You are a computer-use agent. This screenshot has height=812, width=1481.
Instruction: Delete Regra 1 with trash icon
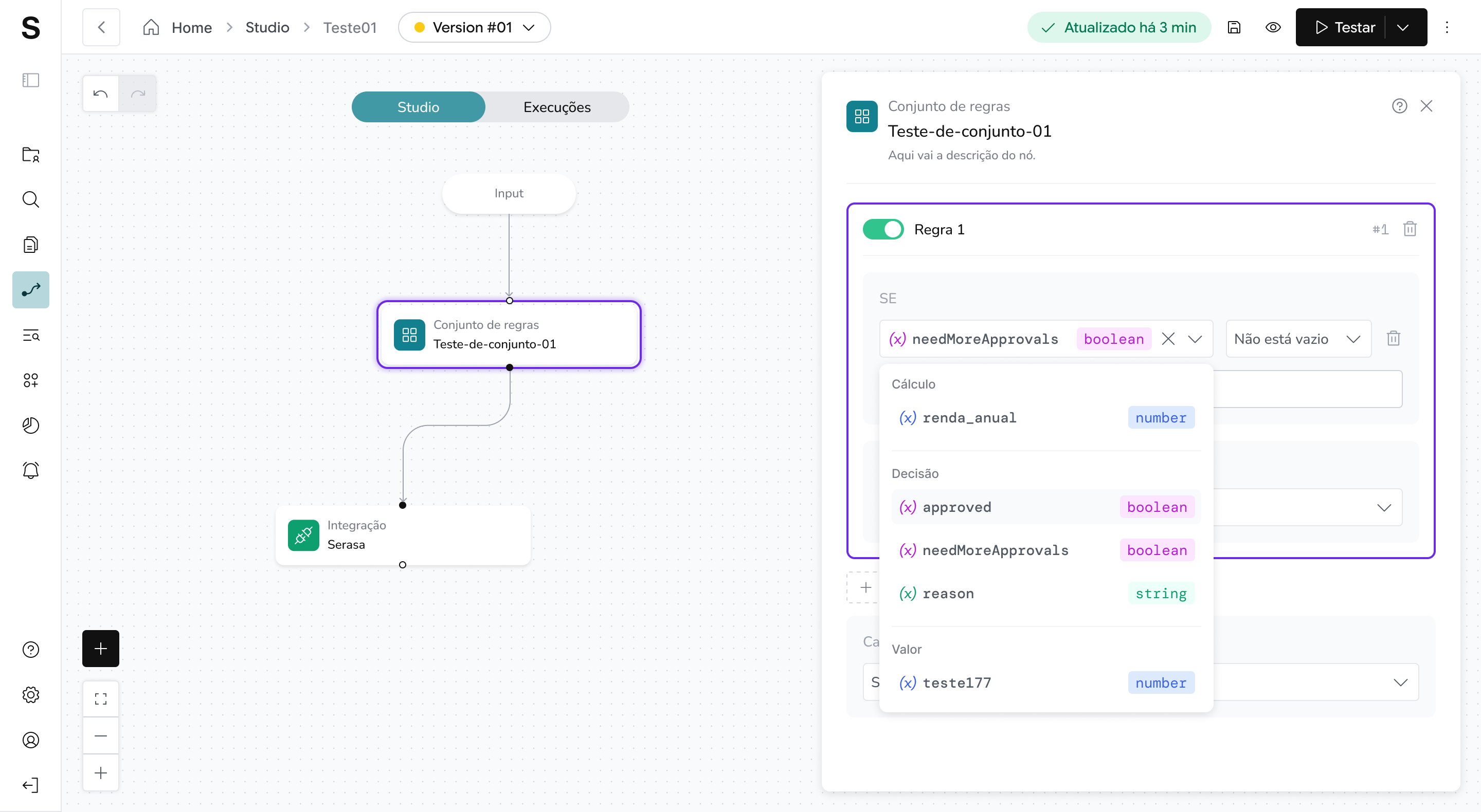coord(1409,229)
